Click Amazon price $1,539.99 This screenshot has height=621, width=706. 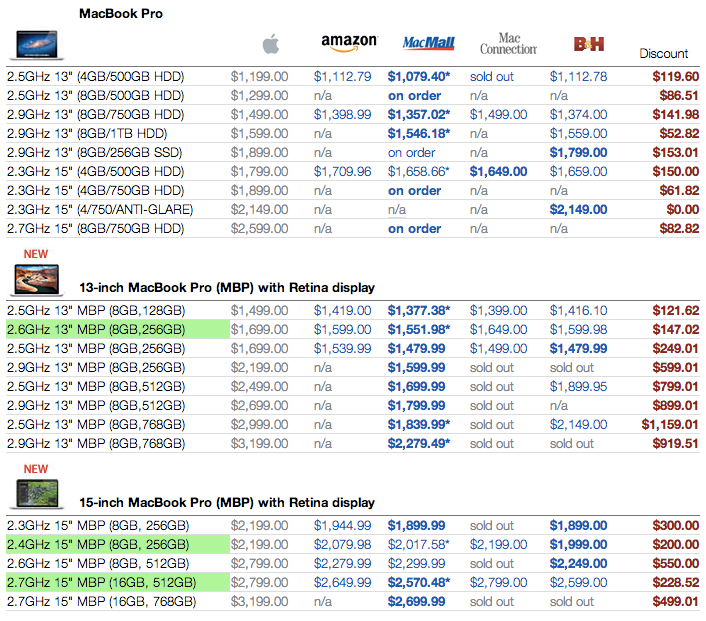(x=342, y=349)
